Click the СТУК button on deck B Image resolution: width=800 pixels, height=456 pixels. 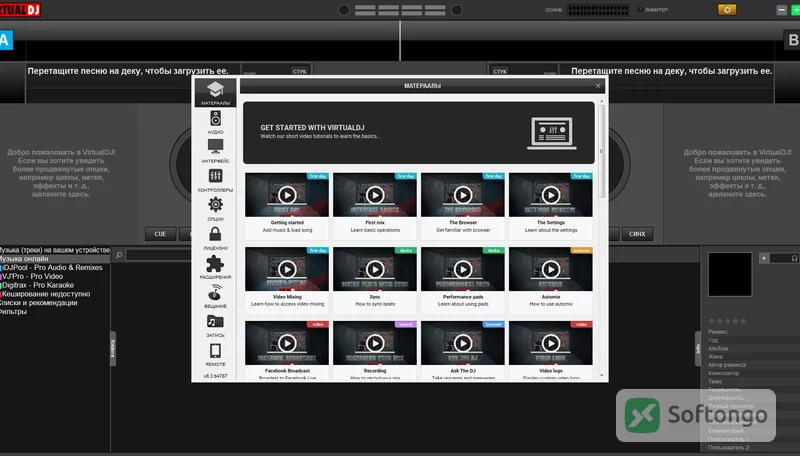500,71
